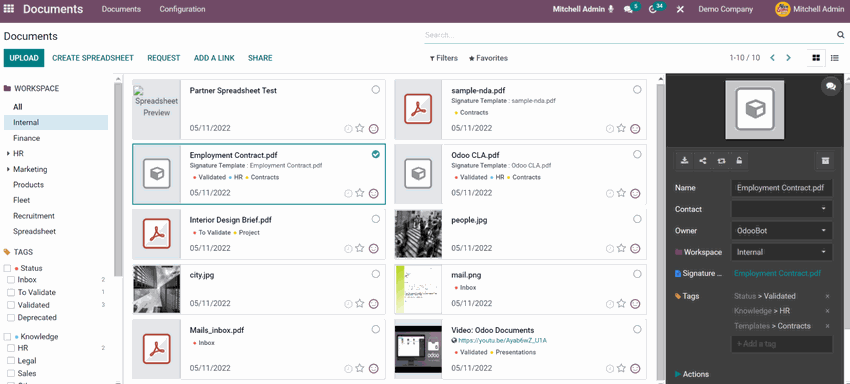Go to next page arrow

point(789,58)
